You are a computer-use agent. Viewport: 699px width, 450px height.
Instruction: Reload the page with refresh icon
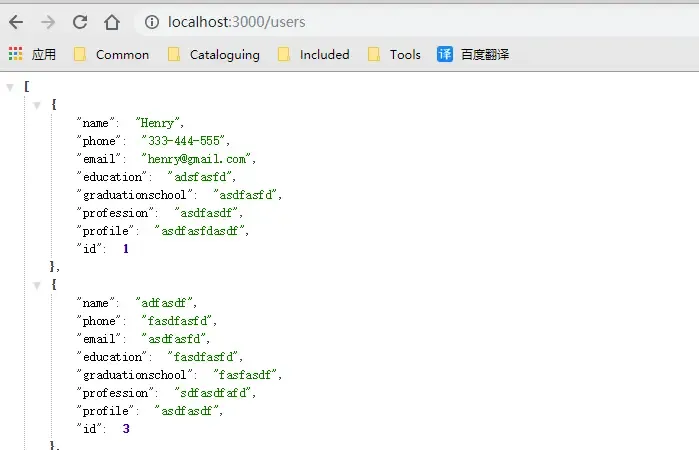[x=80, y=22]
